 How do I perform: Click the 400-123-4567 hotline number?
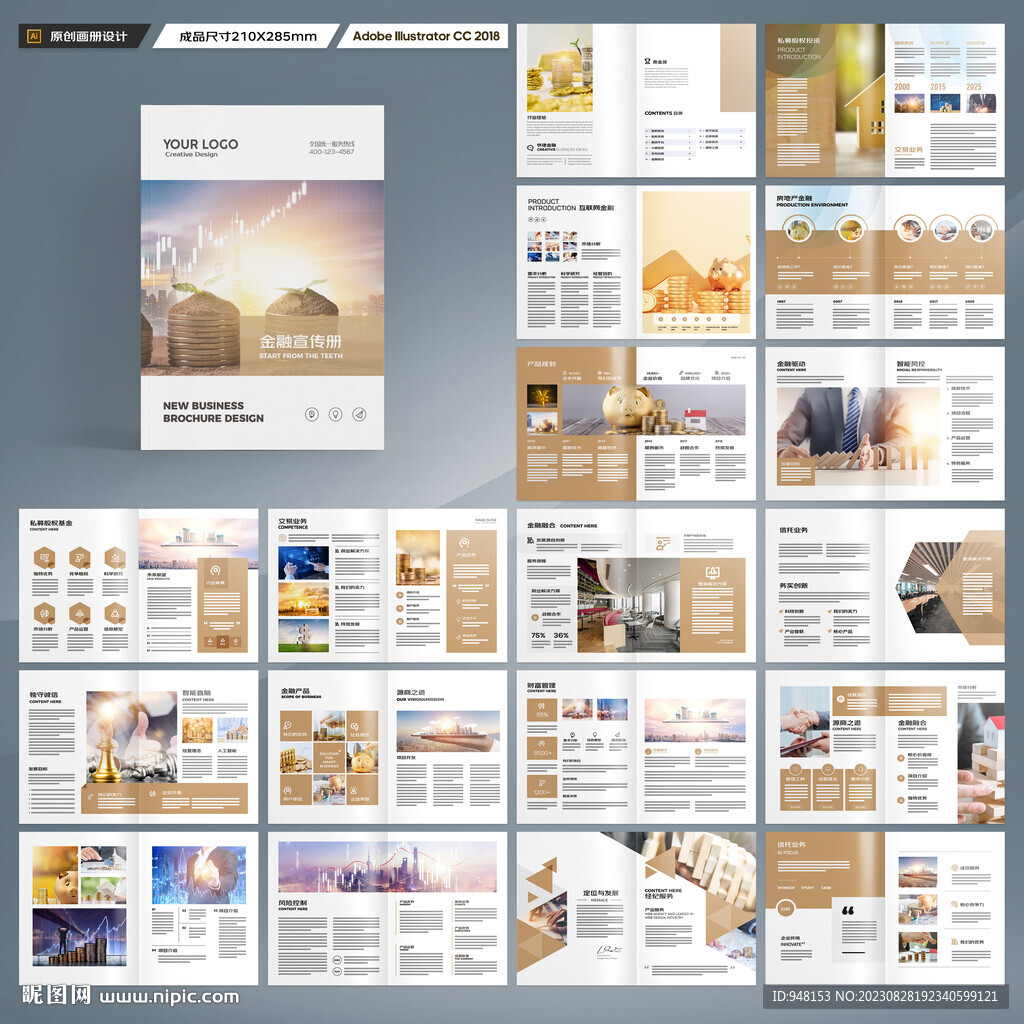(x=332, y=152)
